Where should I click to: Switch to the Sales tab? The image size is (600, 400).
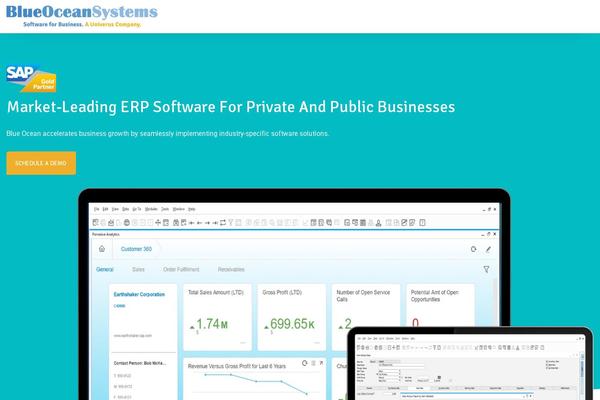point(138,269)
